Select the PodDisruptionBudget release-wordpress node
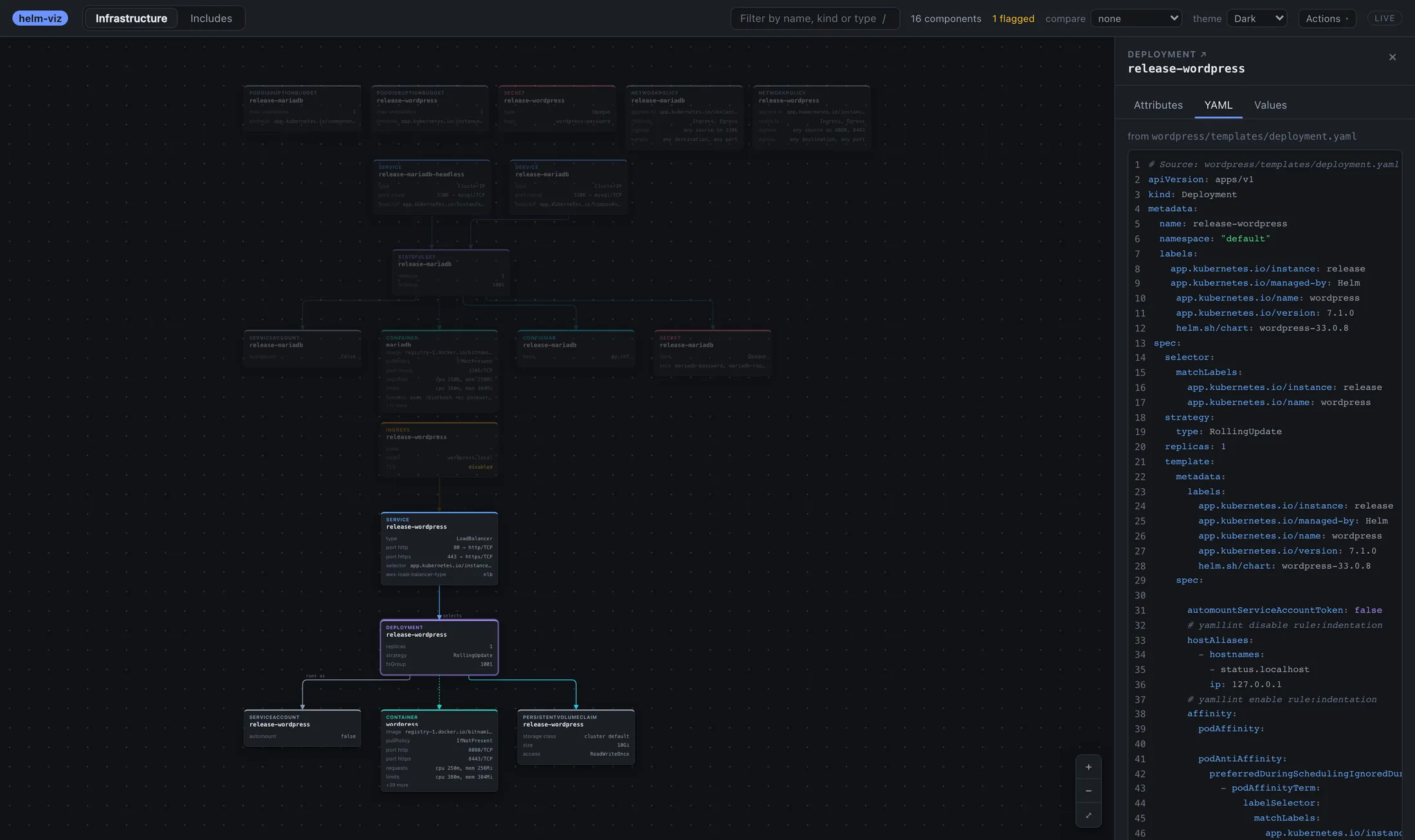Screen dimensions: 1415x840 tap(430, 108)
